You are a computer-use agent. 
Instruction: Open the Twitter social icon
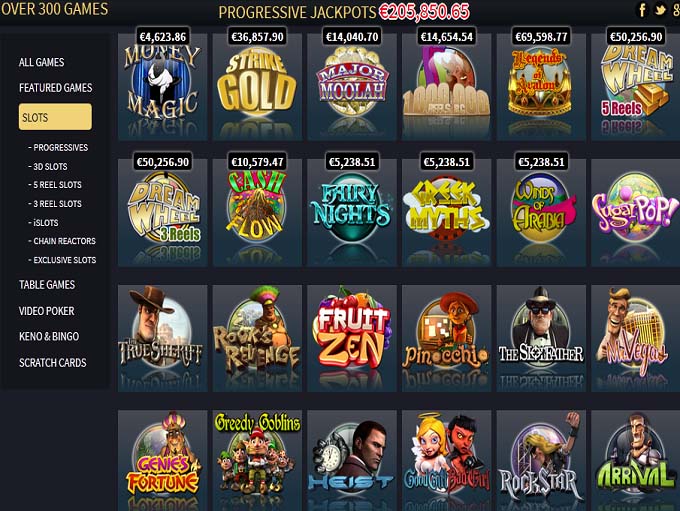660,10
